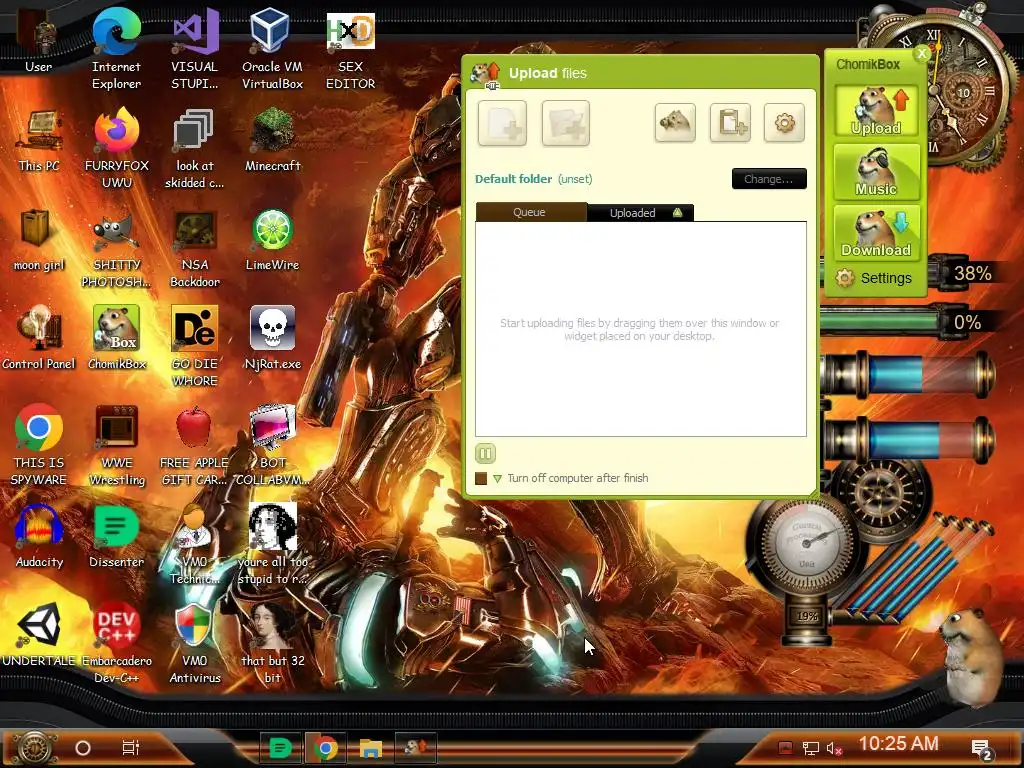Viewport: 1024px width, 768px height.
Task: Open NjRat.exe desktop icon
Action: tap(272, 338)
